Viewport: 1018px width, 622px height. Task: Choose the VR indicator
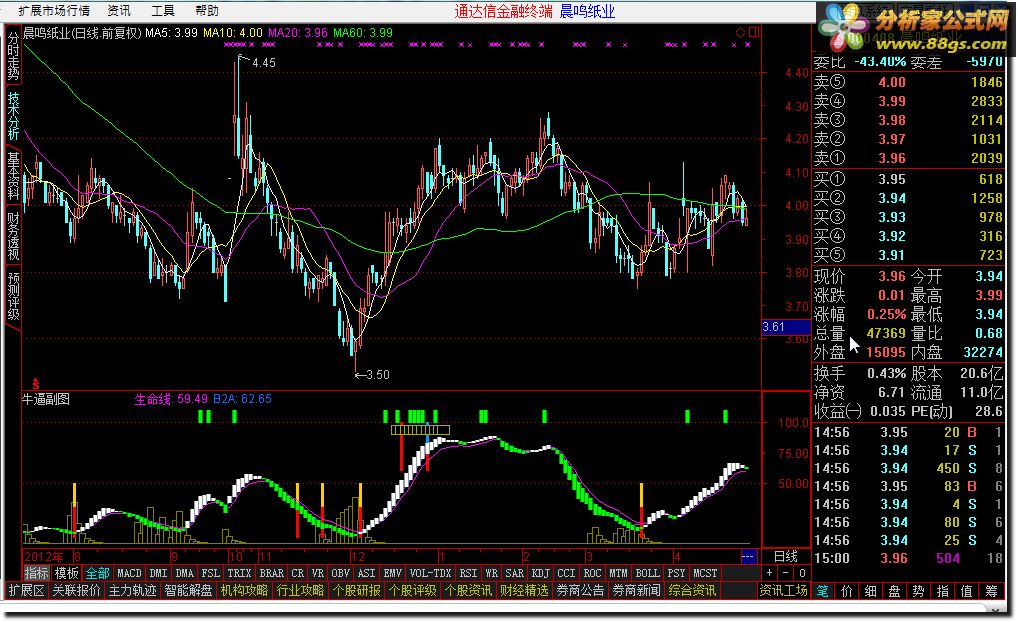pos(317,573)
